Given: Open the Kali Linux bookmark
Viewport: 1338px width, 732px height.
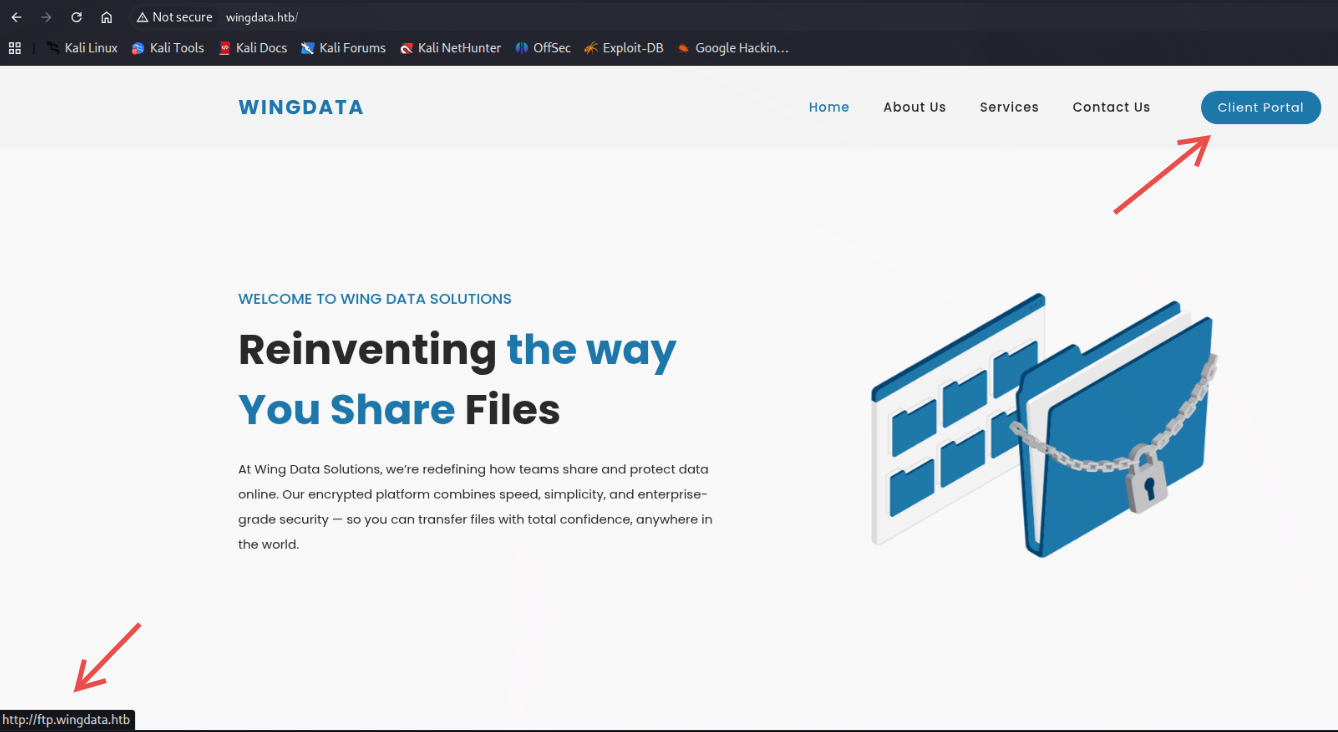Looking at the screenshot, I should point(82,48).
